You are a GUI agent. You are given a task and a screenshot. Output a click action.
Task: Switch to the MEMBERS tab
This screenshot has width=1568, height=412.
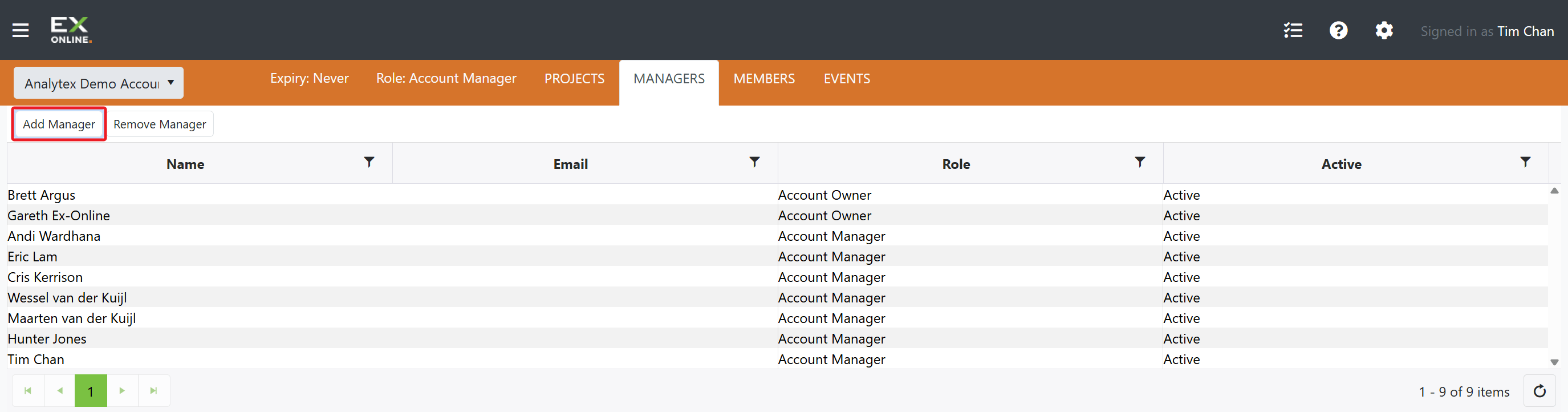pos(764,79)
